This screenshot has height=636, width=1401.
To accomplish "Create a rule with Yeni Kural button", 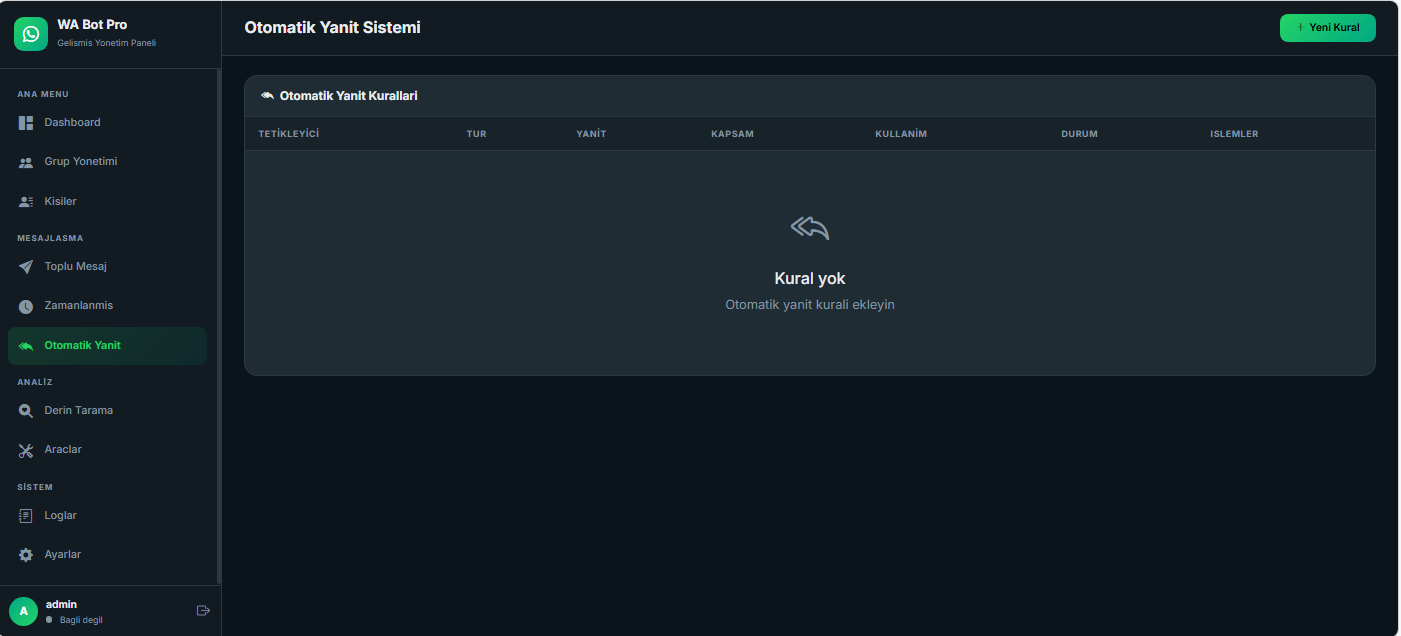I will [1327, 28].
